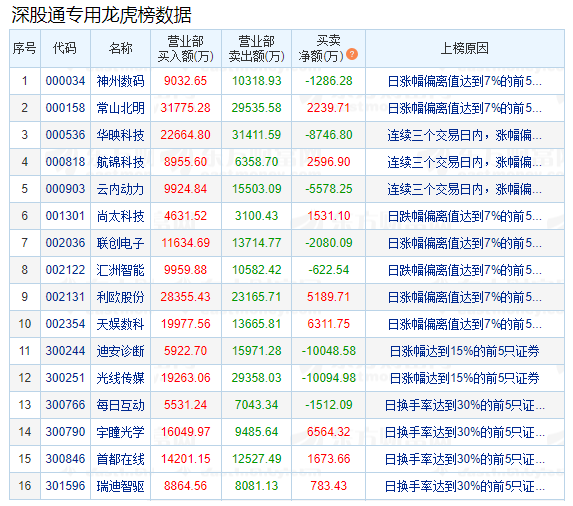Open stock code 000034 link

(65, 81)
